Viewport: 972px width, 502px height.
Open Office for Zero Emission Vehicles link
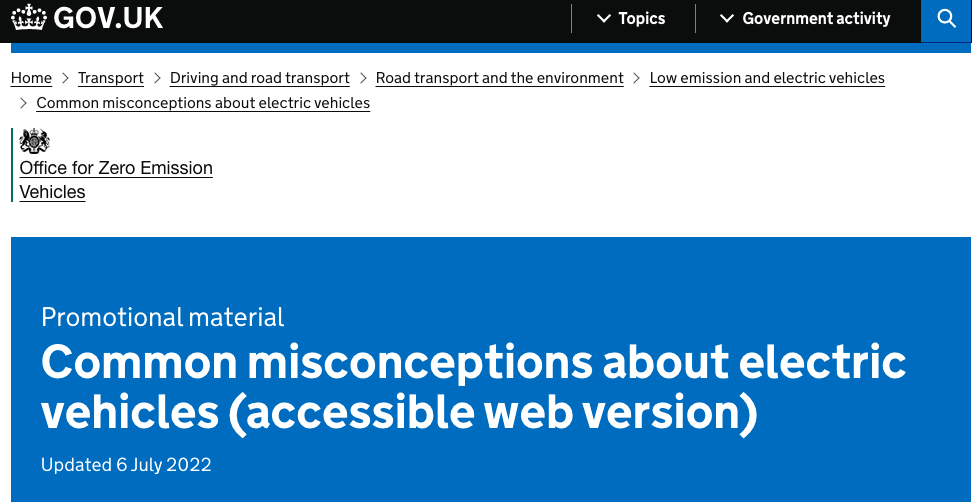[116, 180]
